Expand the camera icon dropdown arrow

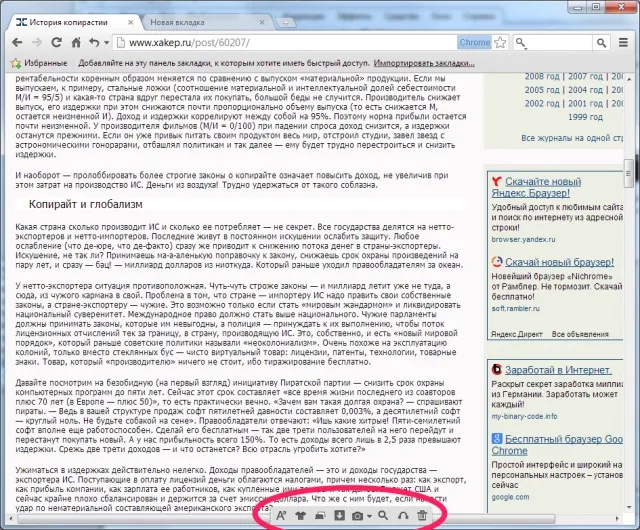[x=369, y=517]
